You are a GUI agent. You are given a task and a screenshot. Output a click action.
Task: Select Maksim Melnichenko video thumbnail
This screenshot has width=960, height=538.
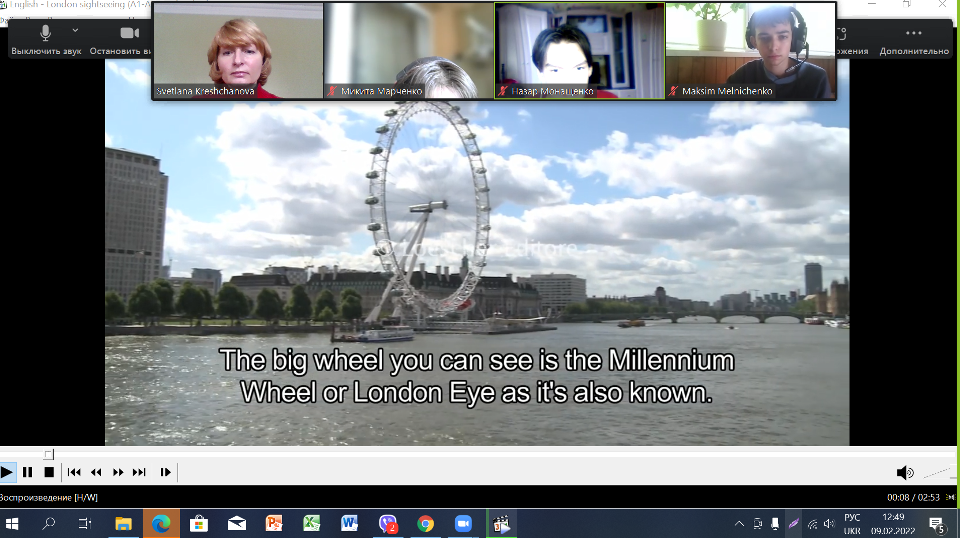tap(750, 51)
